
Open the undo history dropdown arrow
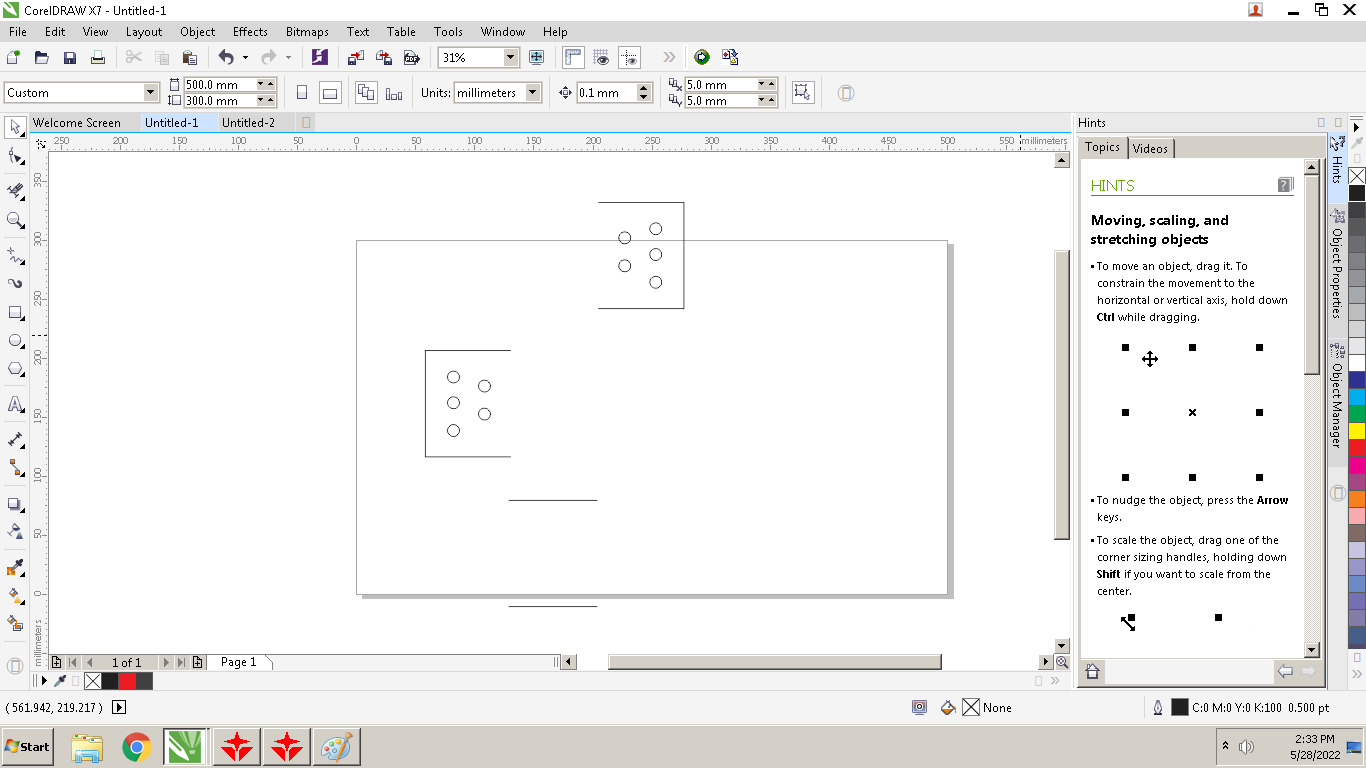coord(245,58)
